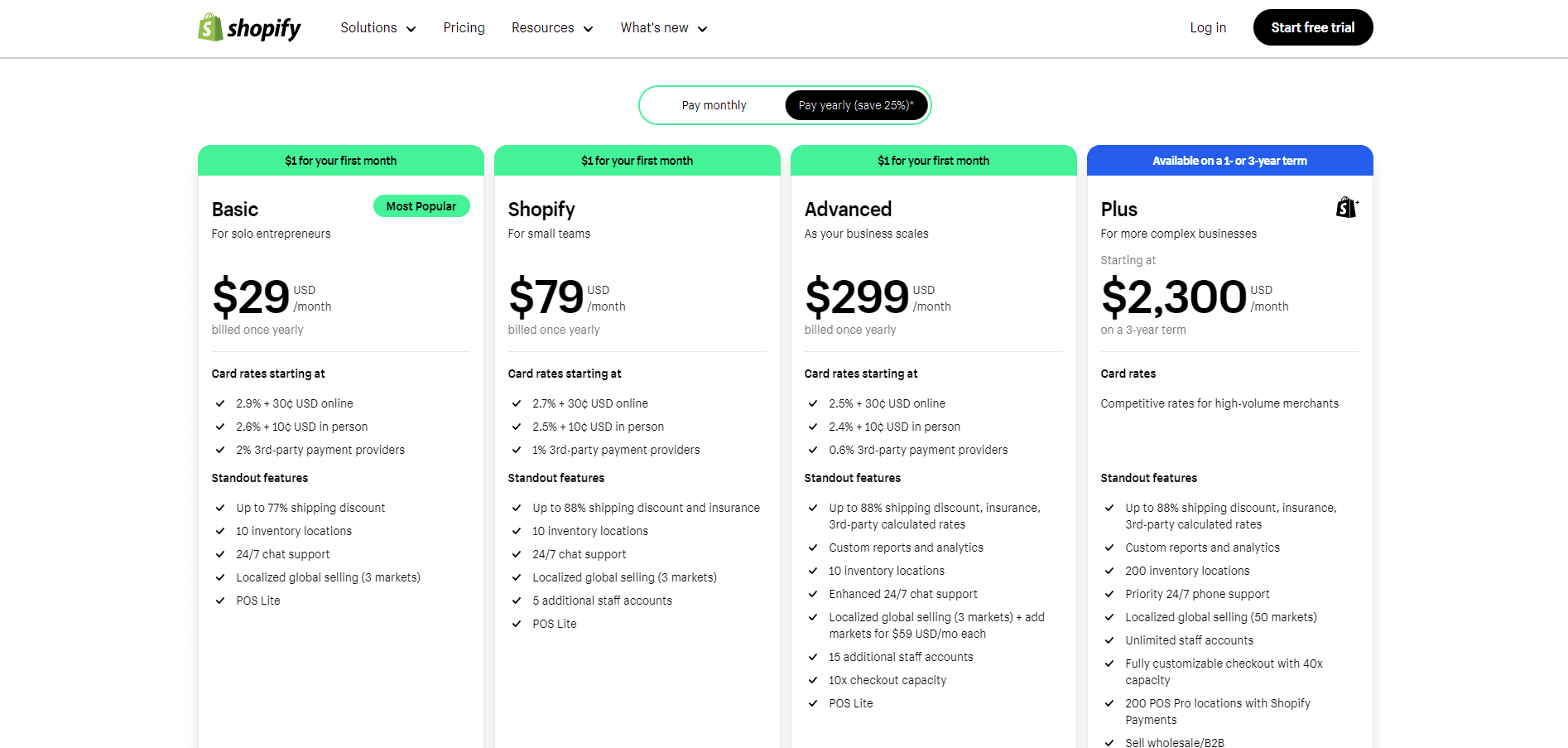
Task: Click the Basic plan title
Action: [235, 210]
